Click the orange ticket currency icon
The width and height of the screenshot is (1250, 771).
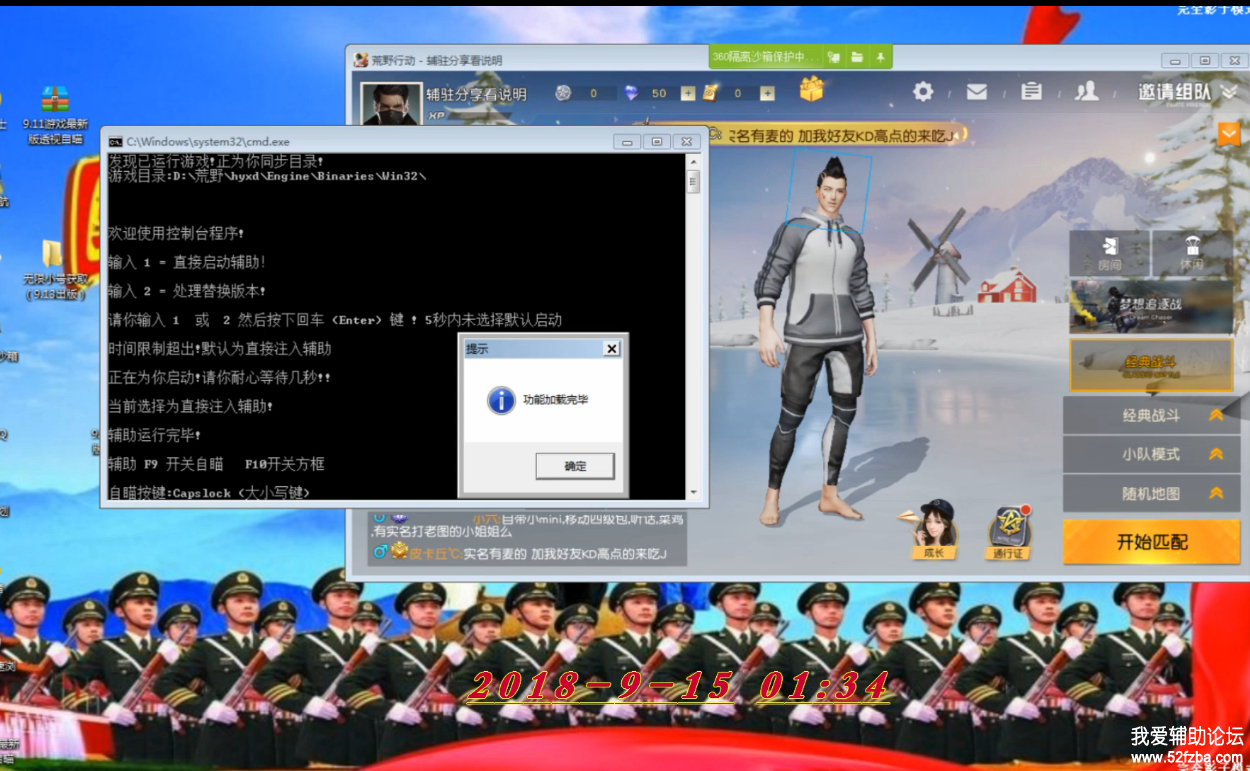tap(710, 93)
